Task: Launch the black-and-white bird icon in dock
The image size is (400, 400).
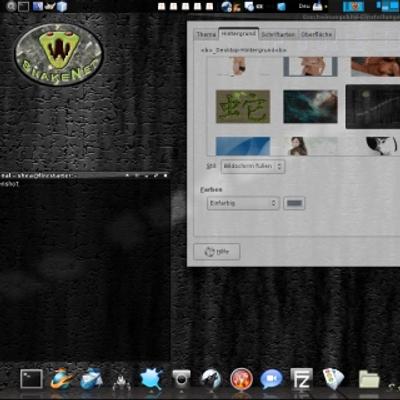Action: pos(211,379)
